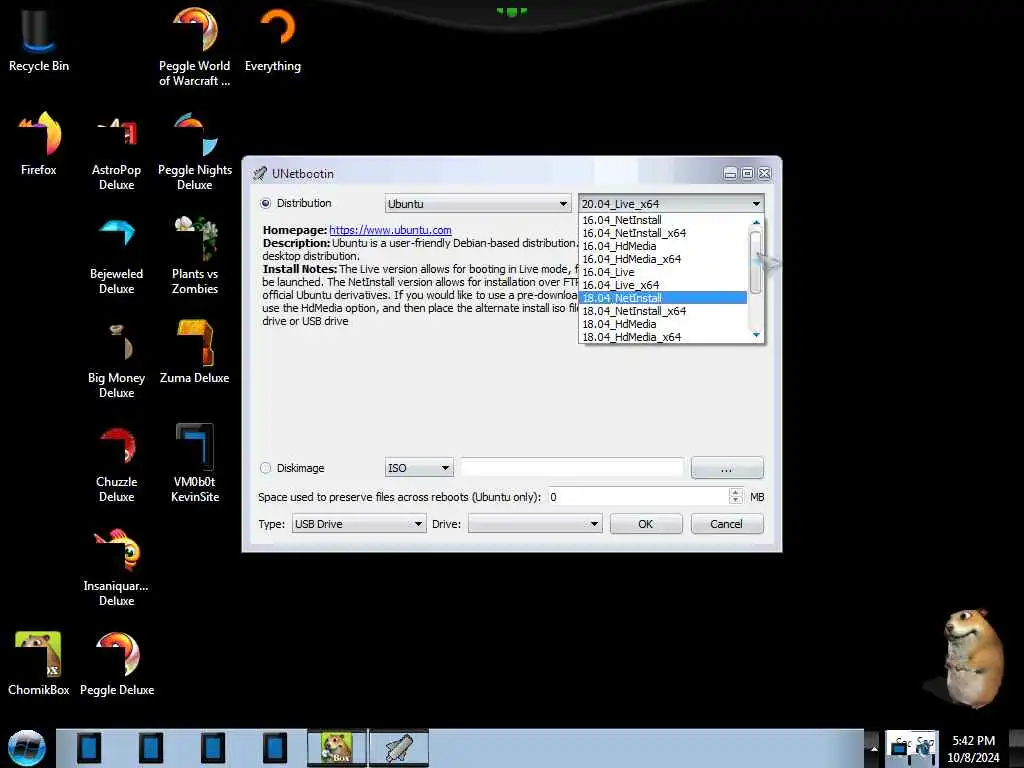Choose 16.04_NetInstall from version list
This screenshot has width=1024, height=768.
(662, 220)
